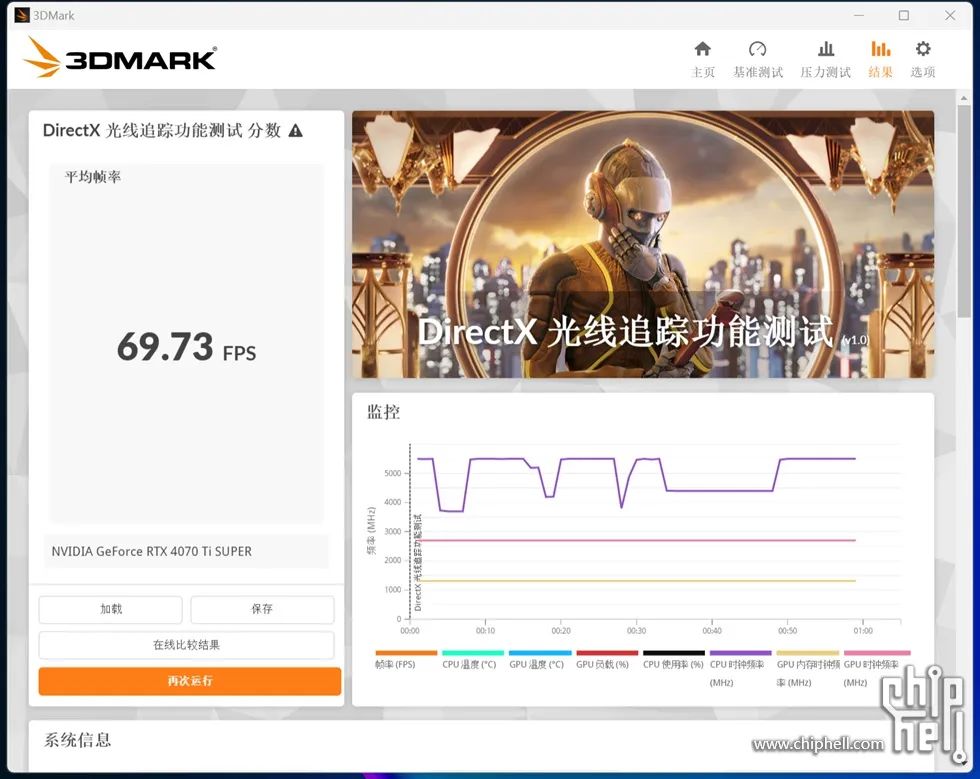Click the 在线比较结果 compare online button
This screenshot has width=980, height=779.
click(x=186, y=645)
